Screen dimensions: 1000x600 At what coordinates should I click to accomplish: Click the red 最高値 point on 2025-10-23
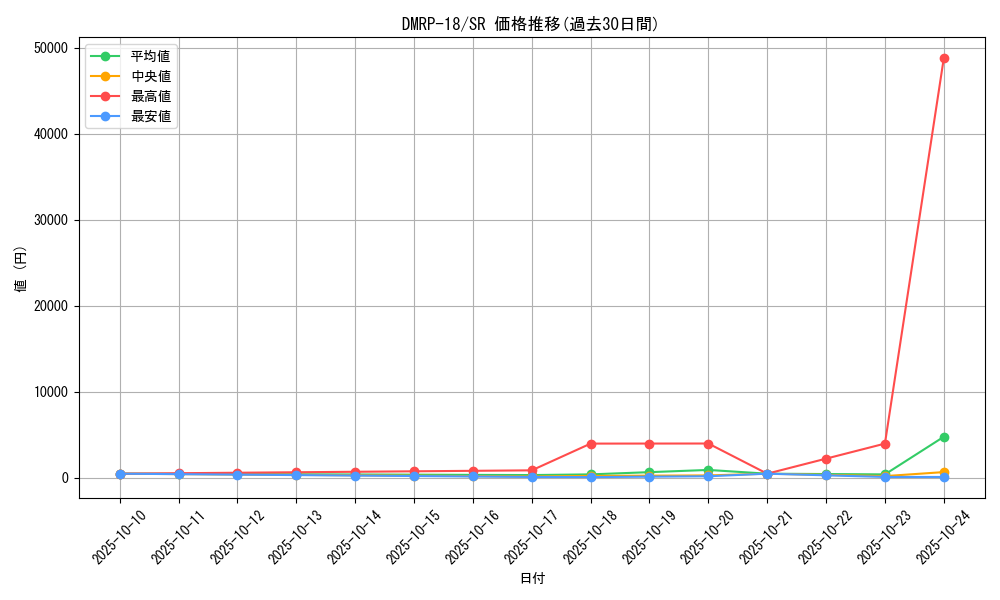point(885,444)
